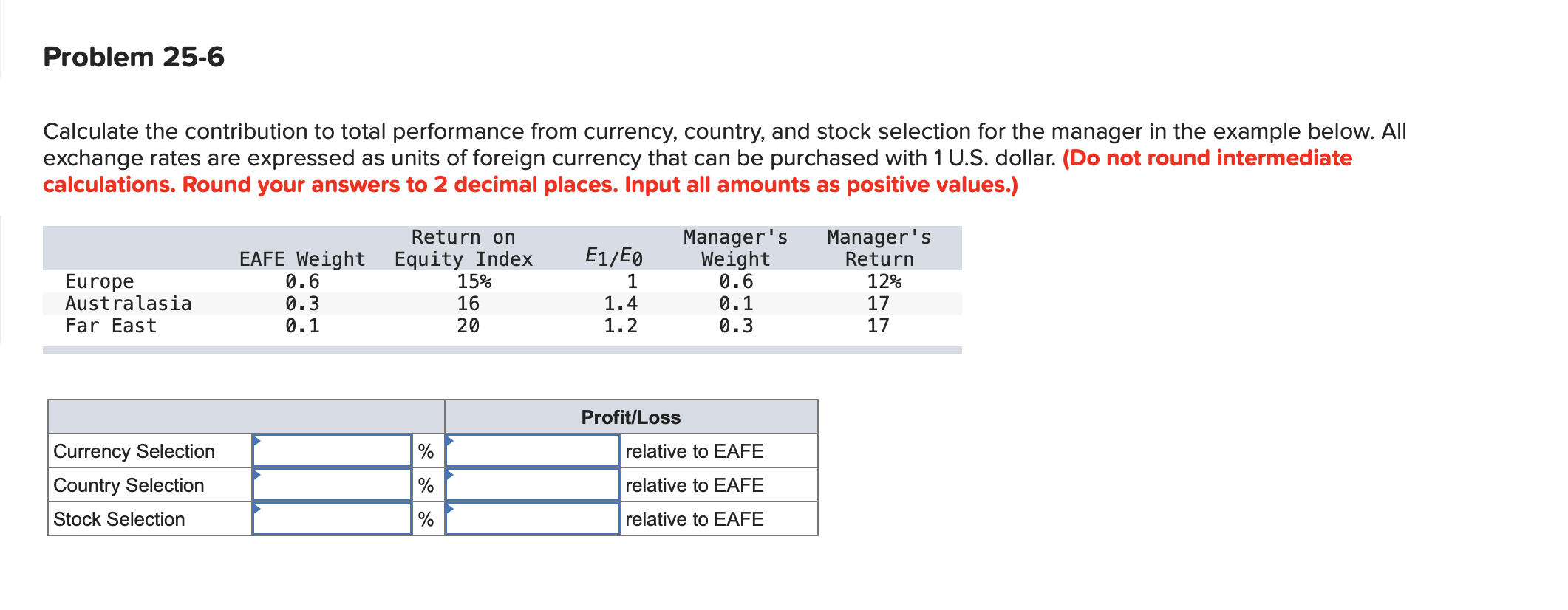Click the relative to EAFE label beside Currency Selection
Screen dimensions: 1568x610
[x=693, y=450]
